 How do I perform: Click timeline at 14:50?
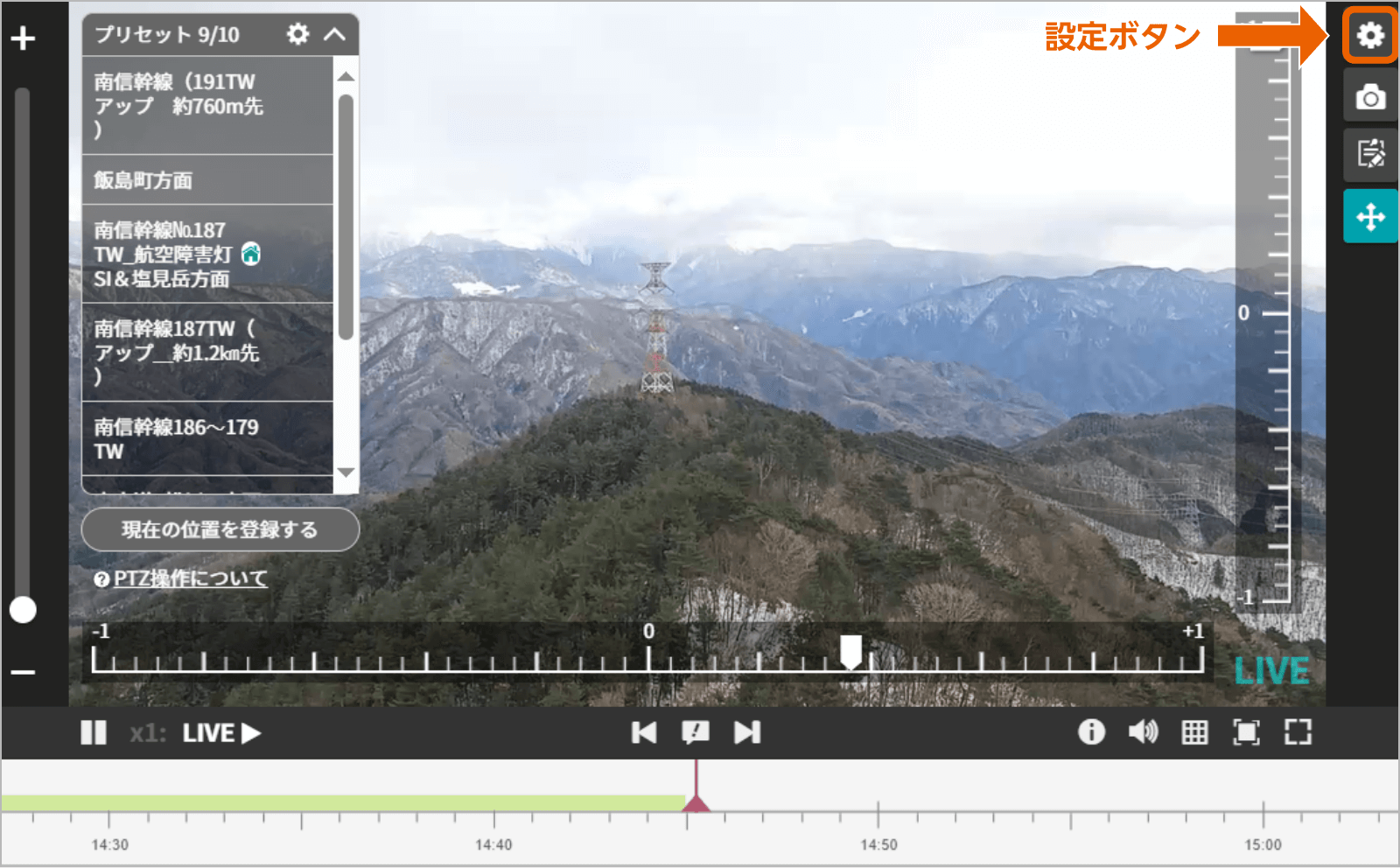[x=878, y=844]
